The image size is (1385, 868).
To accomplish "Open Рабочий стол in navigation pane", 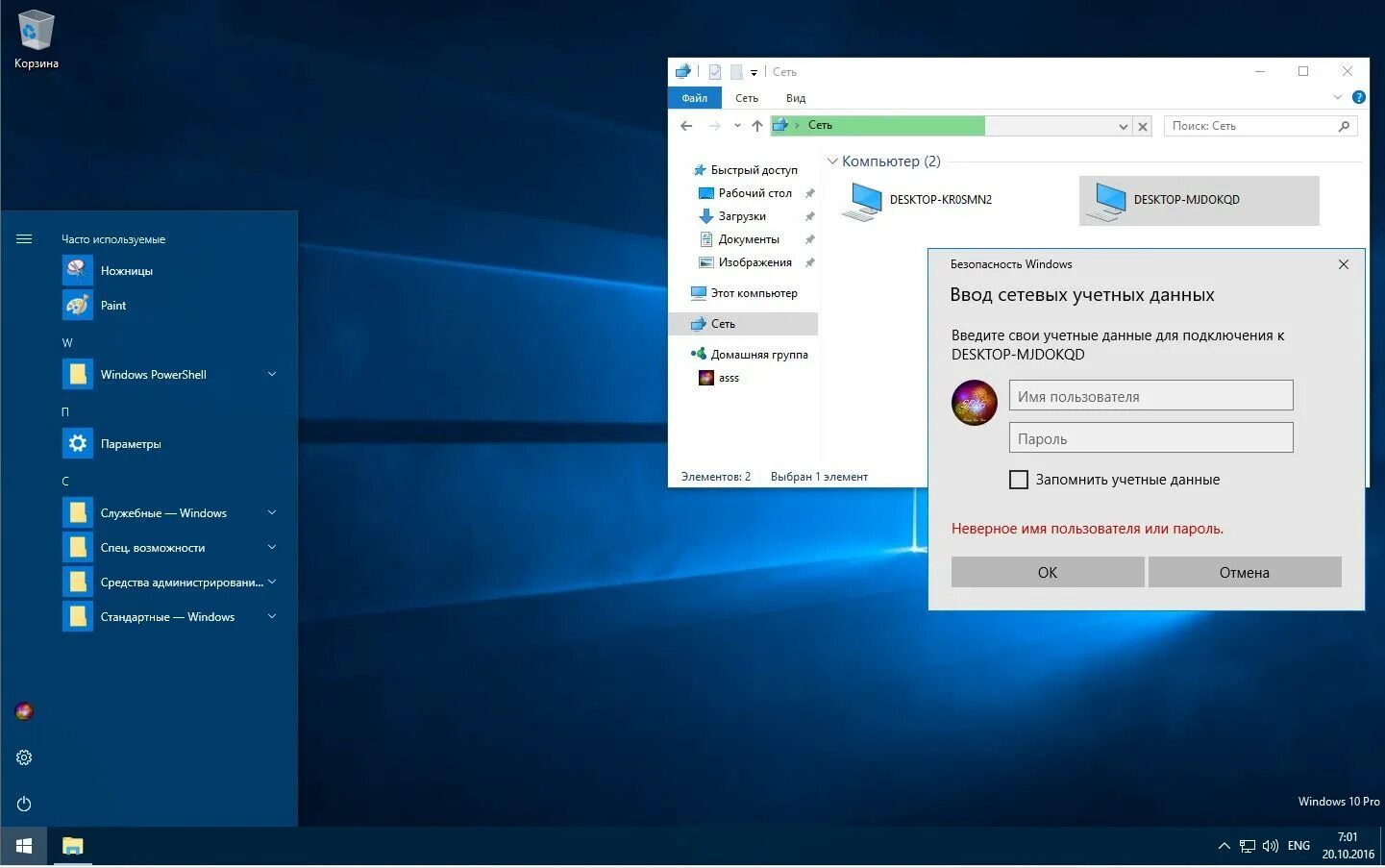I will (754, 193).
